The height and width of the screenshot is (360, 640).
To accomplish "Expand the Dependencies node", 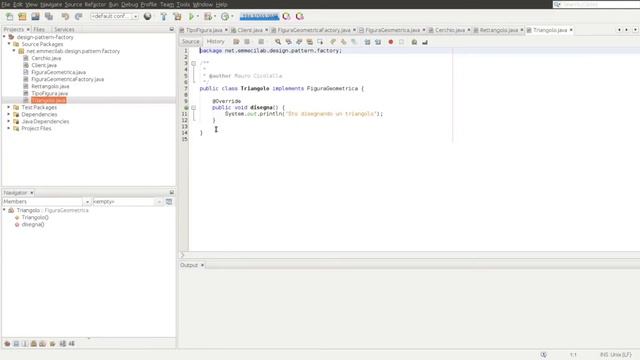I will click(x=9, y=114).
